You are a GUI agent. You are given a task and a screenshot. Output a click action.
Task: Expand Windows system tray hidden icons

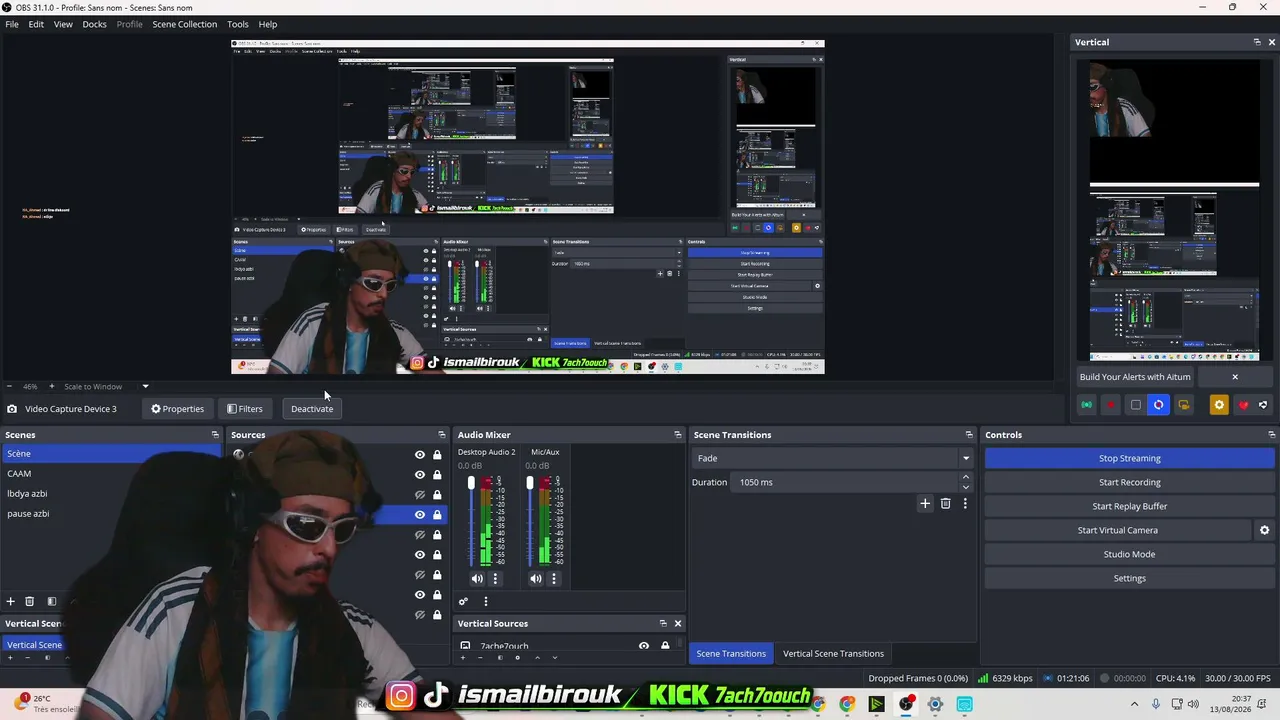(1134, 704)
